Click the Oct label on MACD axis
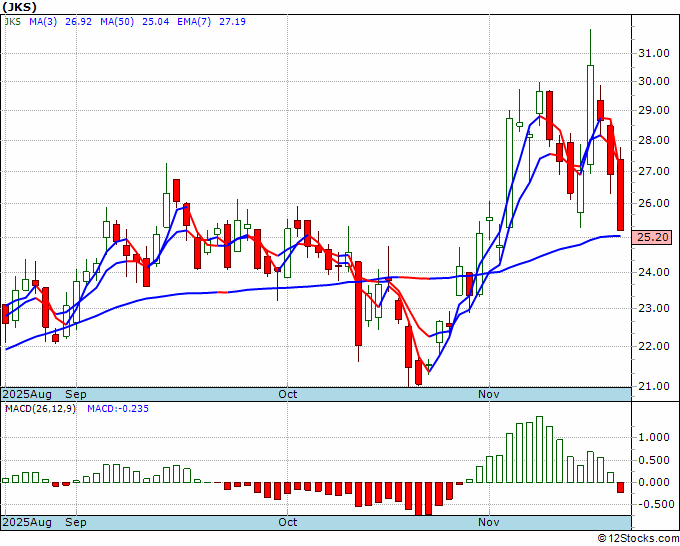Screen dimensions: 680x546 tap(288, 522)
